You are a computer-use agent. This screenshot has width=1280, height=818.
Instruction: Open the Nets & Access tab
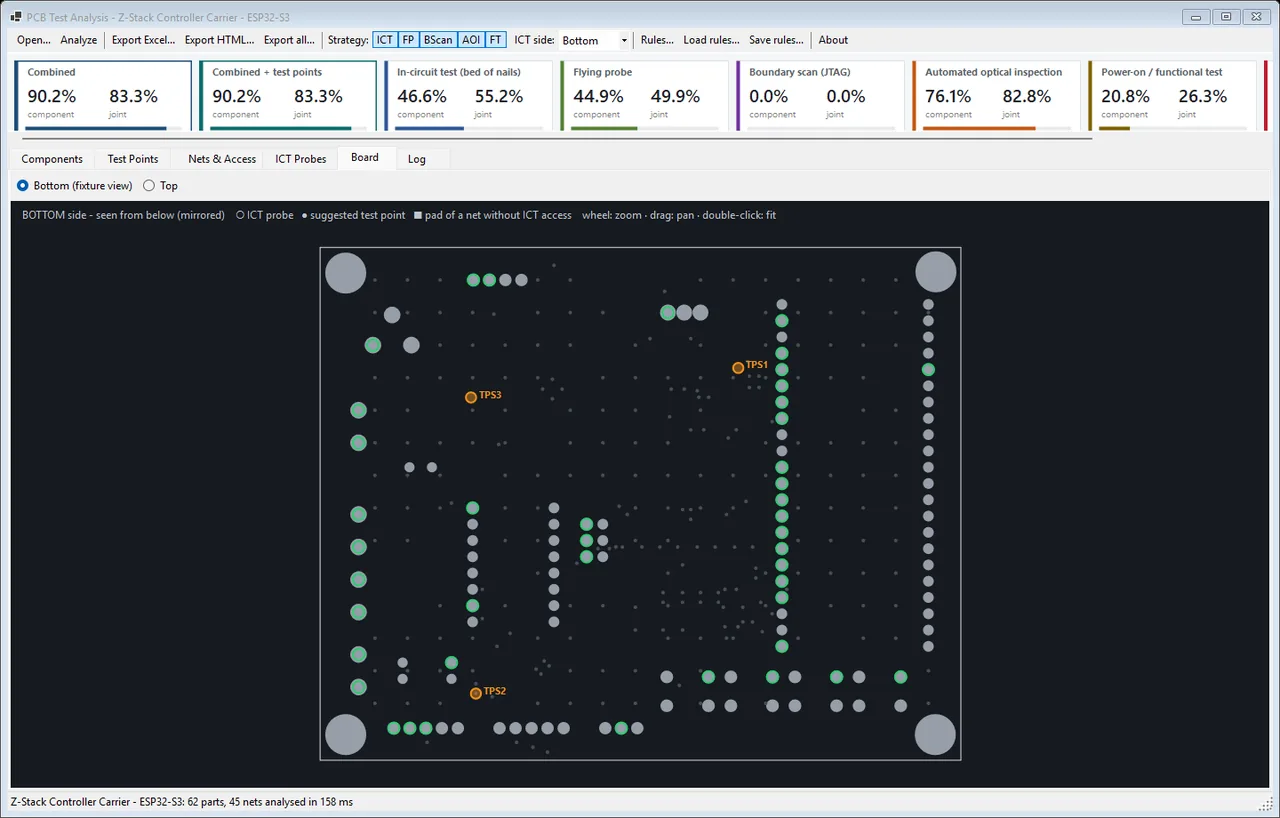tap(222, 159)
